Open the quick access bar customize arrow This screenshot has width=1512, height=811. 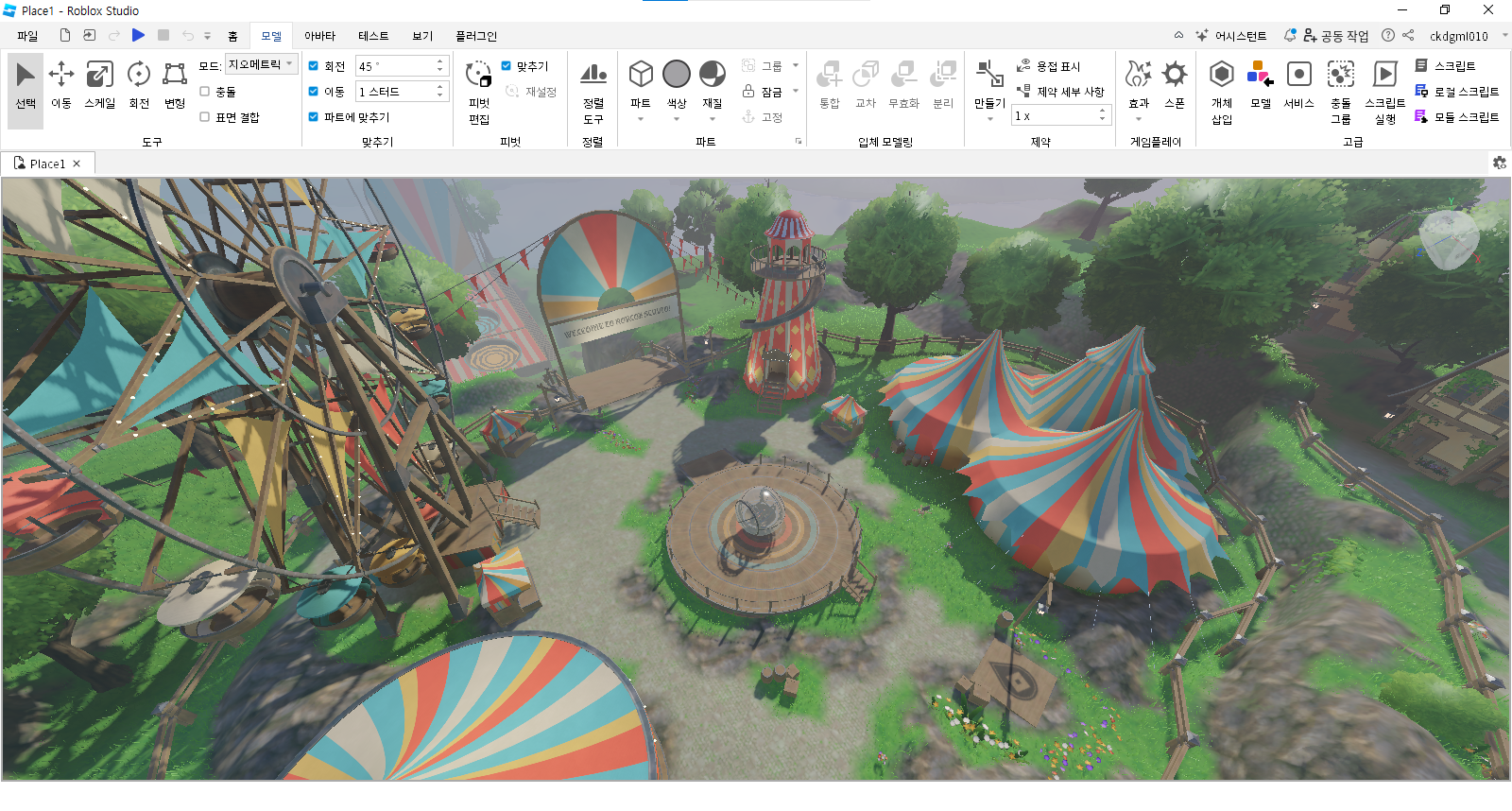[207, 36]
